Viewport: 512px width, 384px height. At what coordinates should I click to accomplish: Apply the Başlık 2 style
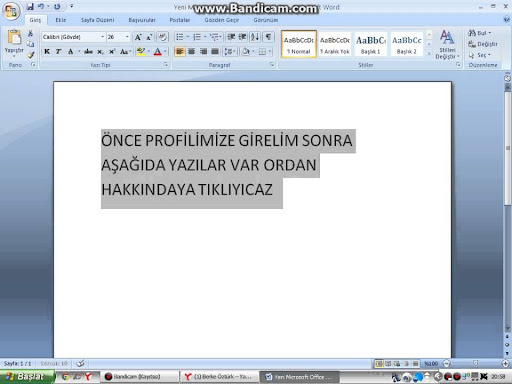coord(407,44)
